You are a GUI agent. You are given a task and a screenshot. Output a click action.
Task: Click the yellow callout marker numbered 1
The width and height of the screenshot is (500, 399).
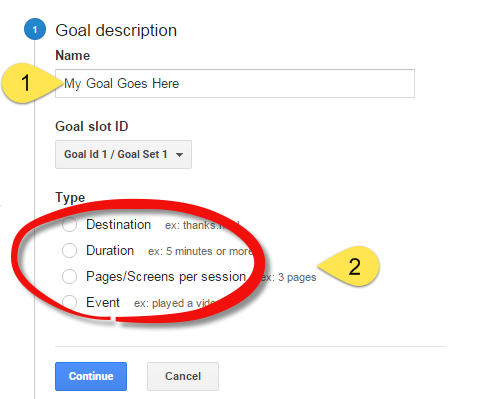click(x=28, y=83)
